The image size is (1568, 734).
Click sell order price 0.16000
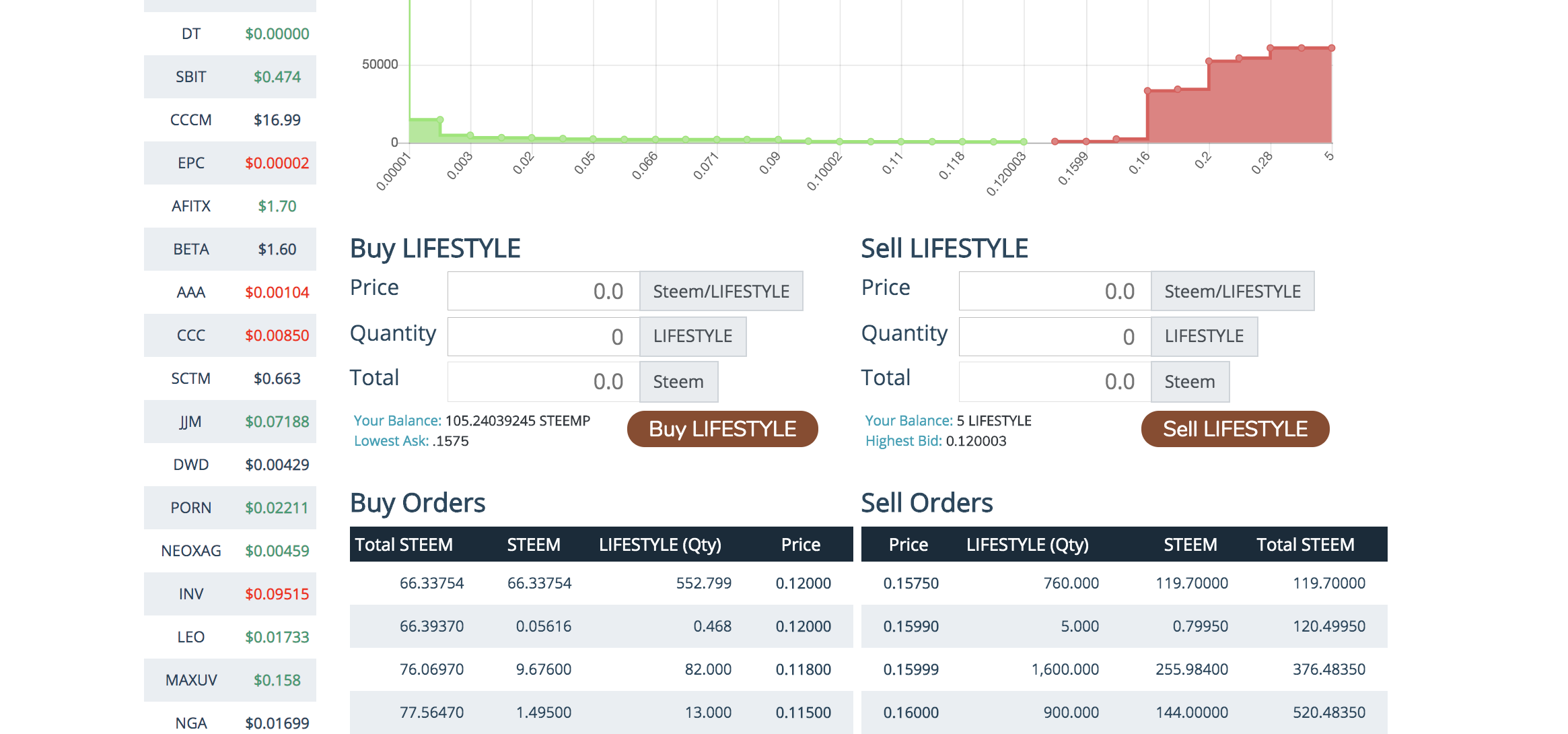point(911,712)
